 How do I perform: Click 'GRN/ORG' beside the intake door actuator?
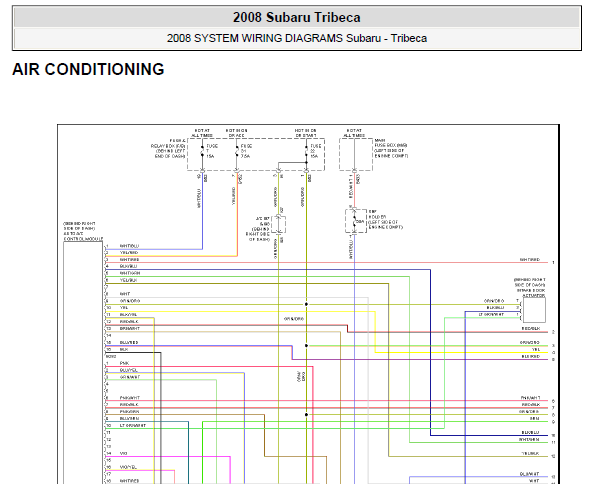coord(494,301)
